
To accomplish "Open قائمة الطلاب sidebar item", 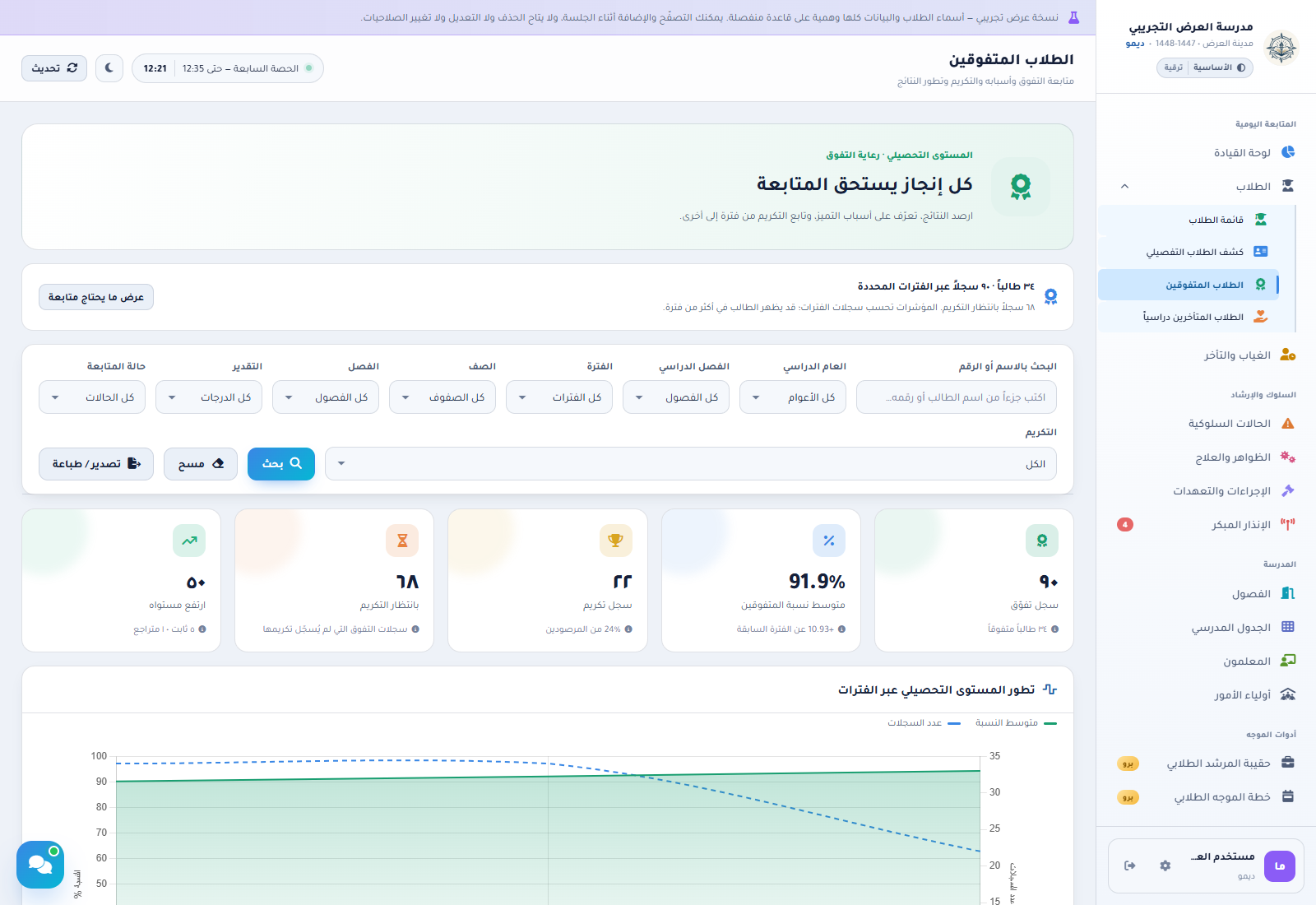I will click(1189, 220).
